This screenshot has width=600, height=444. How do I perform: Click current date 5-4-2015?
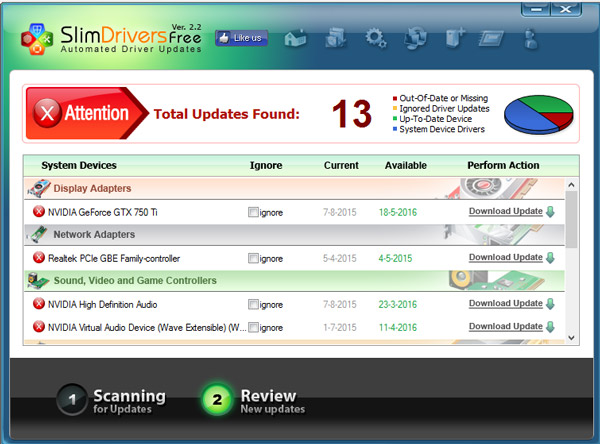(339, 258)
